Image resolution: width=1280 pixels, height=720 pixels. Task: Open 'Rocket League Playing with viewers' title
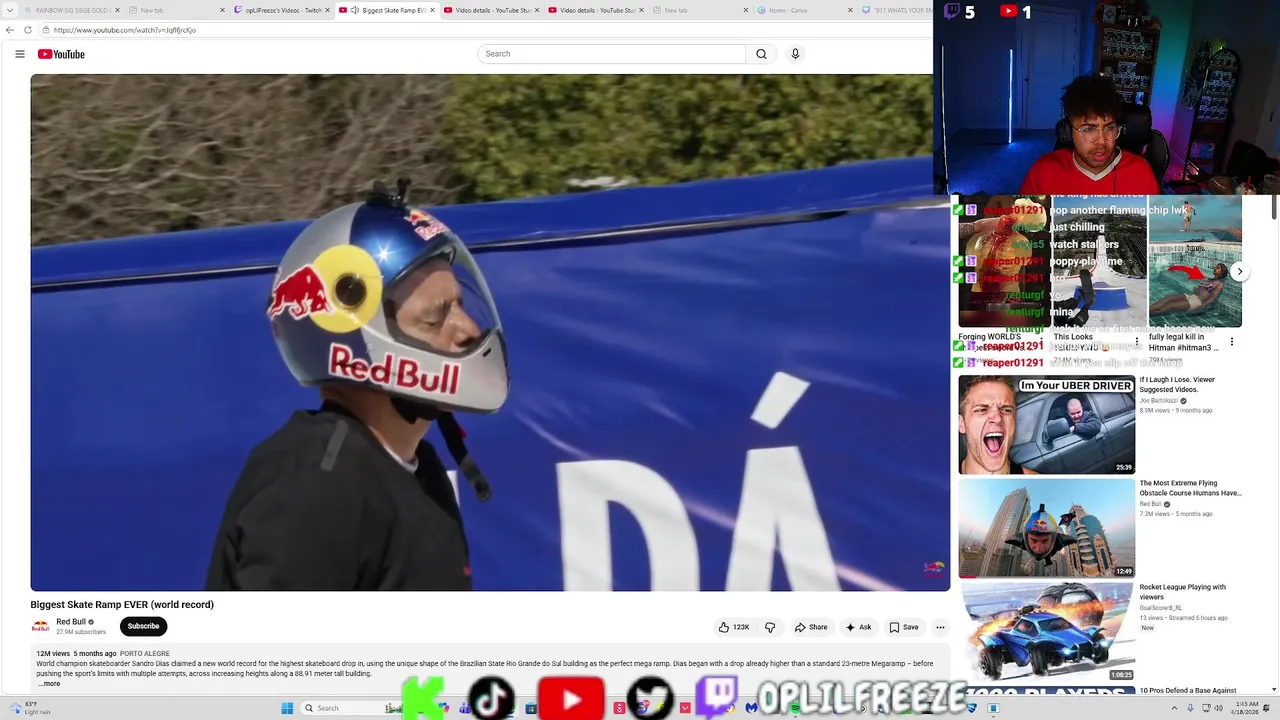(1183, 591)
